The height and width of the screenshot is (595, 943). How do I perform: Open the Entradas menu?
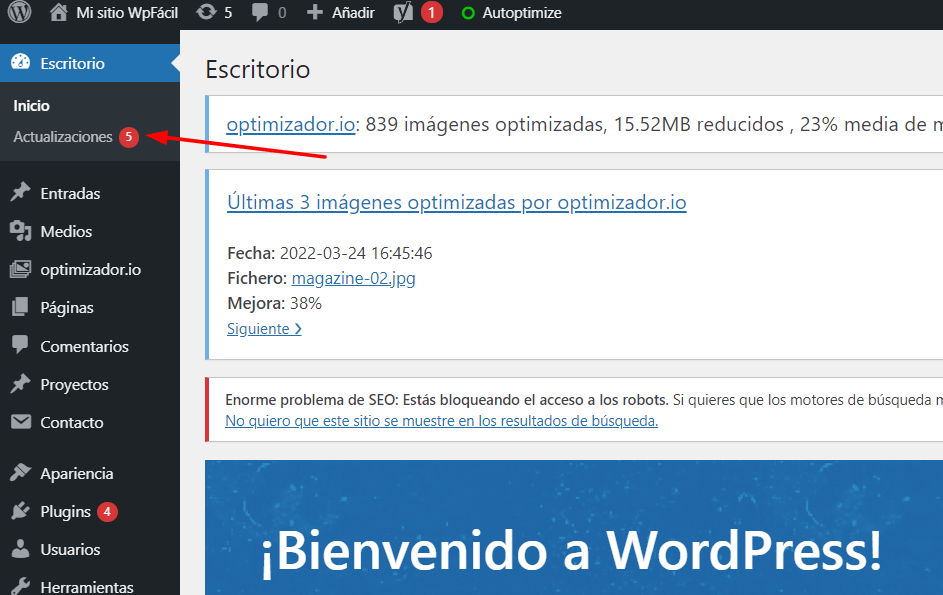70,193
